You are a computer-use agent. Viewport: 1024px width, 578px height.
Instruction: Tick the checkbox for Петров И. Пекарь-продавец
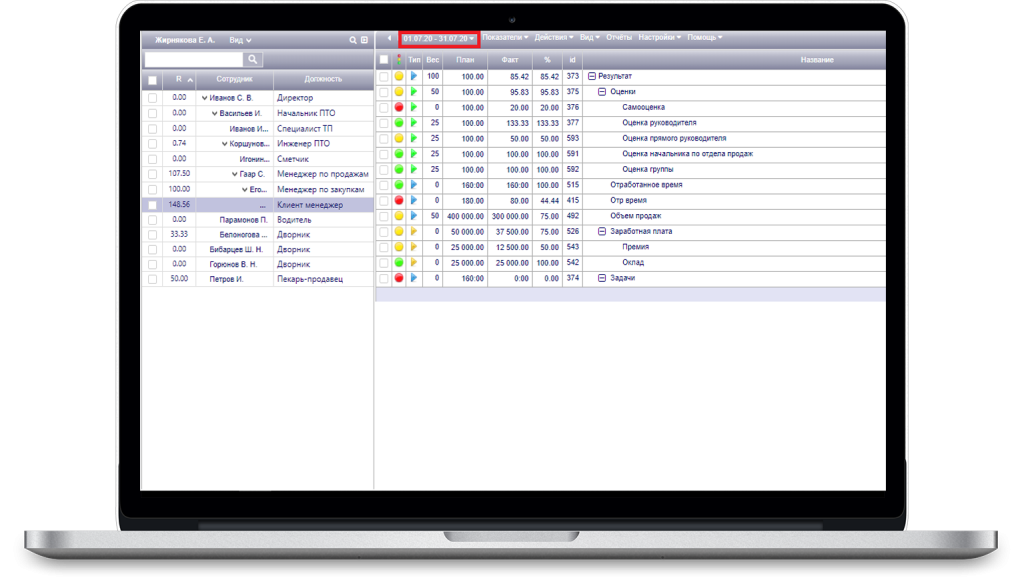pos(153,280)
